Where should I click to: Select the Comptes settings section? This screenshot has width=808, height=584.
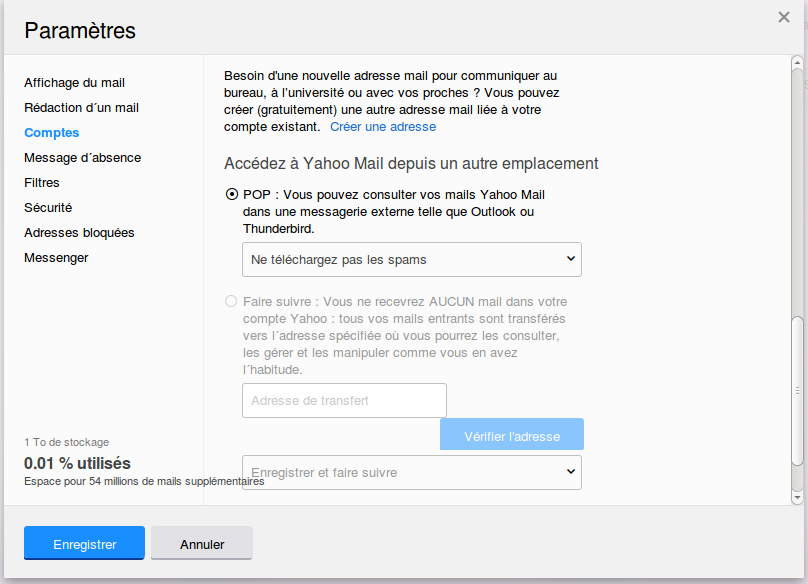click(52, 133)
